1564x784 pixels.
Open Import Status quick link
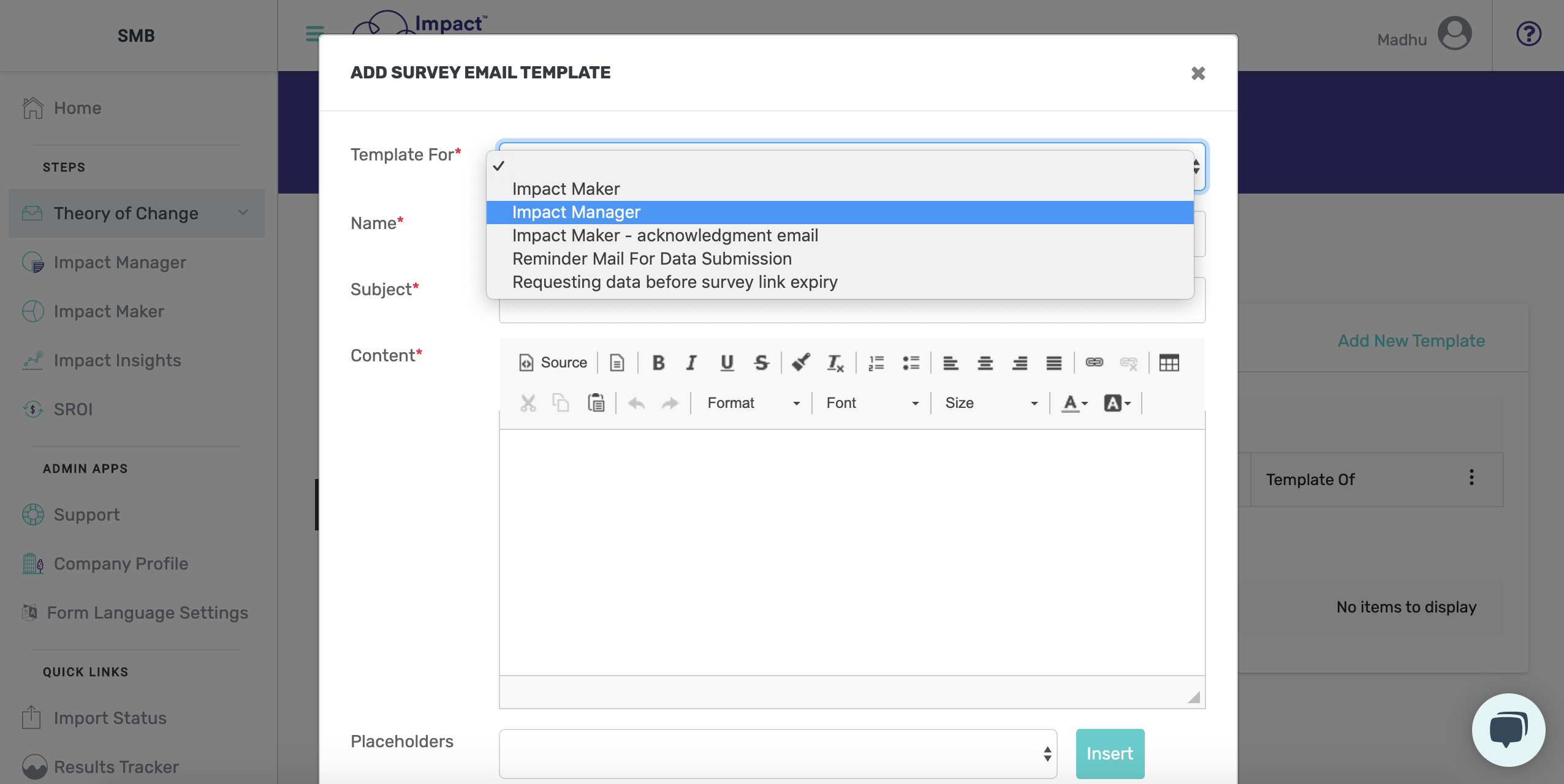[x=94, y=718]
